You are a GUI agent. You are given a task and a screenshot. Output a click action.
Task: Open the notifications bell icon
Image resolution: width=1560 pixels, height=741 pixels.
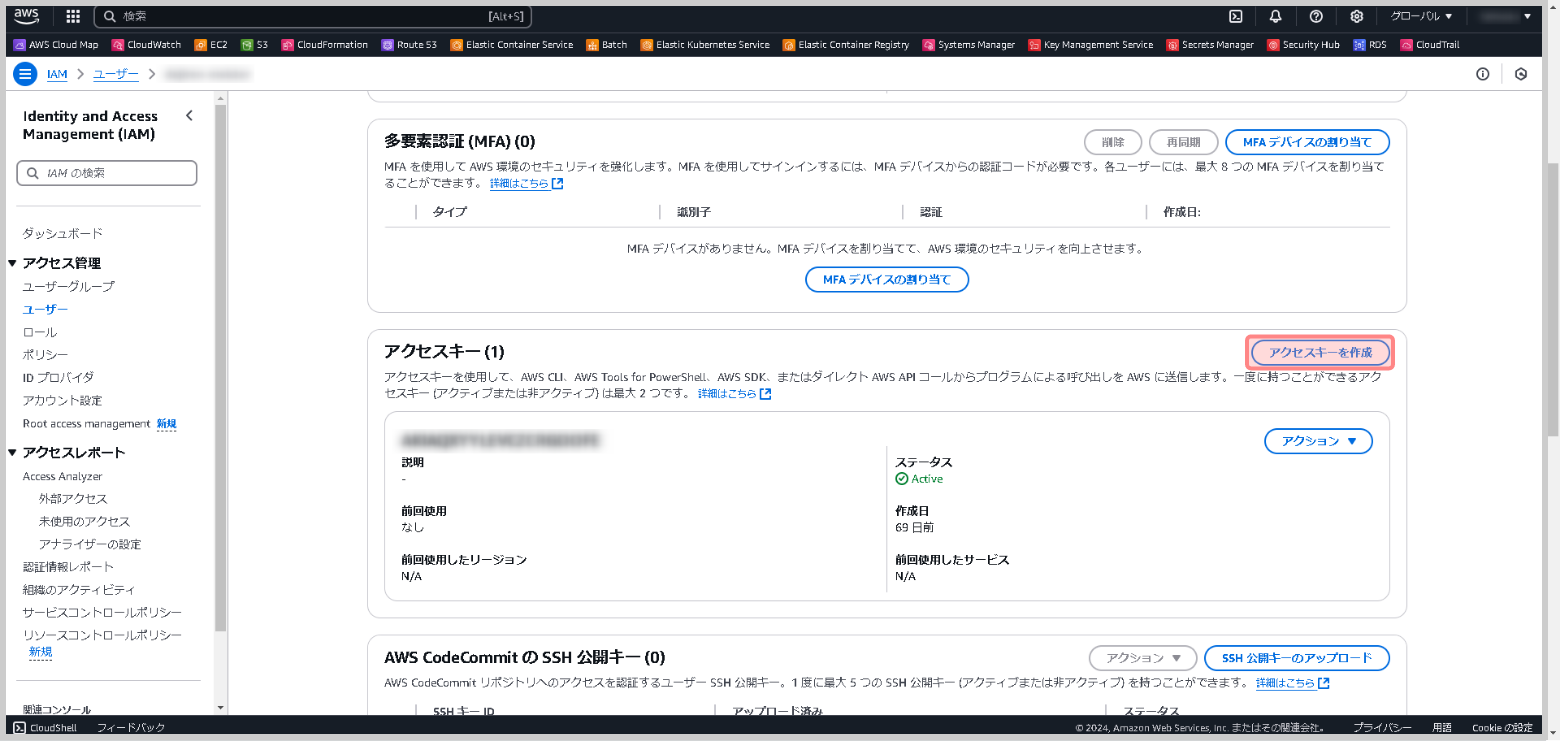point(1276,16)
